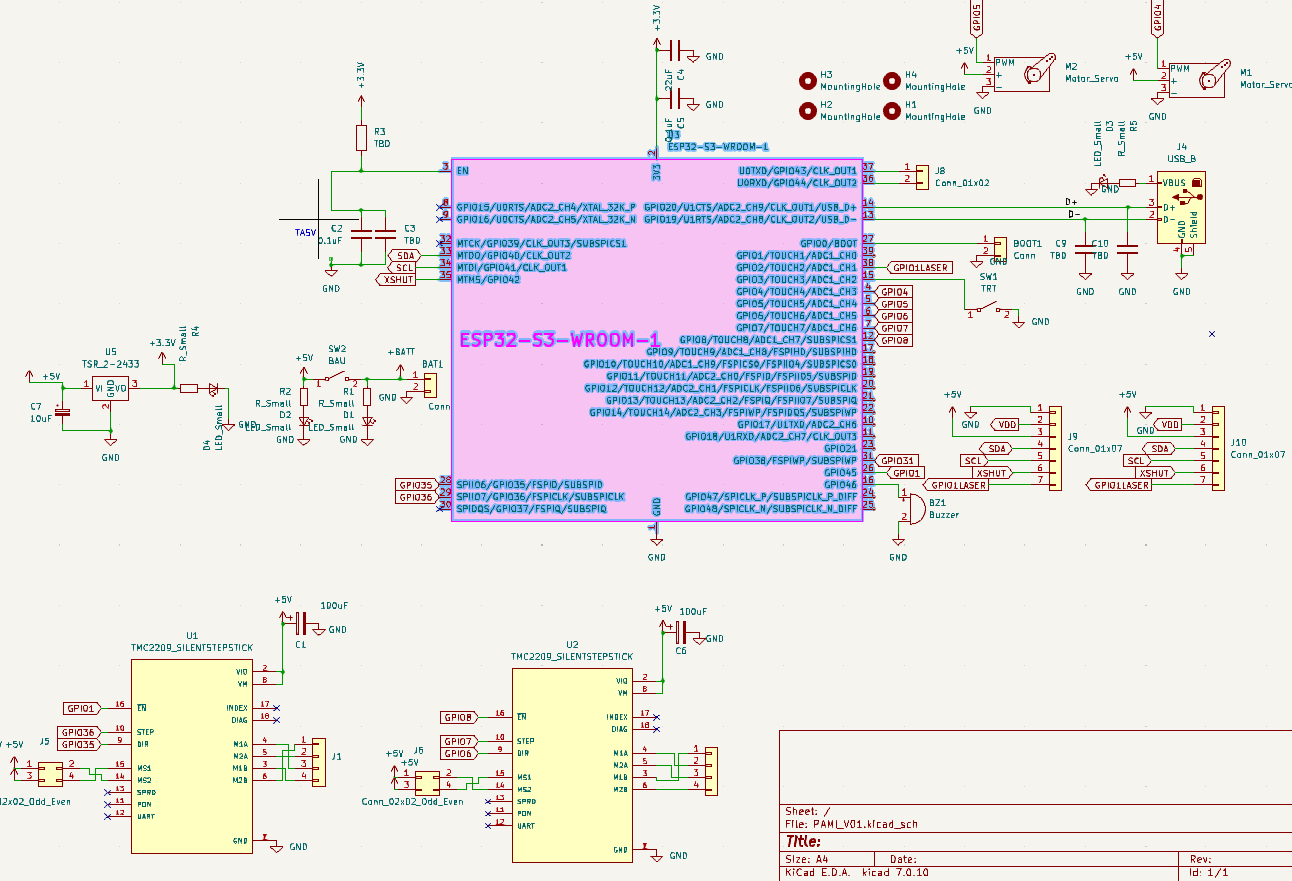Viewport: 1292px width, 881px height.
Task: Select the J10 Conn_01x07 connector symbol
Action: 1217,447
